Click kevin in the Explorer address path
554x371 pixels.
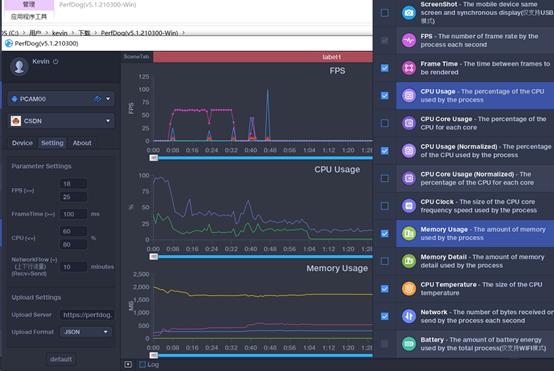coord(59,33)
